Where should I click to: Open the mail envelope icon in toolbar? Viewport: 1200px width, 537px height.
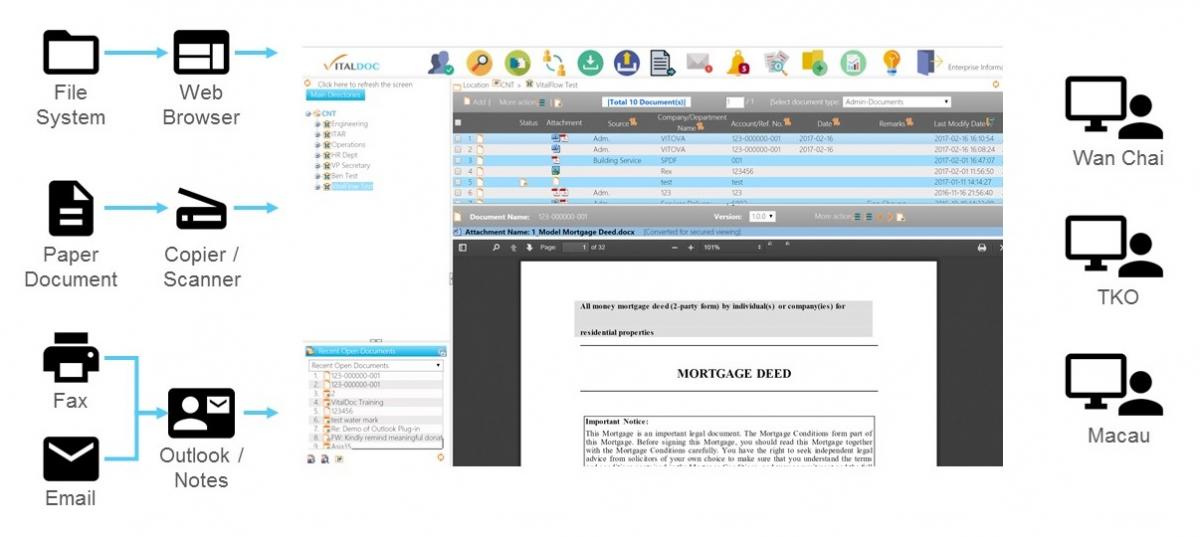coord(698,63)
